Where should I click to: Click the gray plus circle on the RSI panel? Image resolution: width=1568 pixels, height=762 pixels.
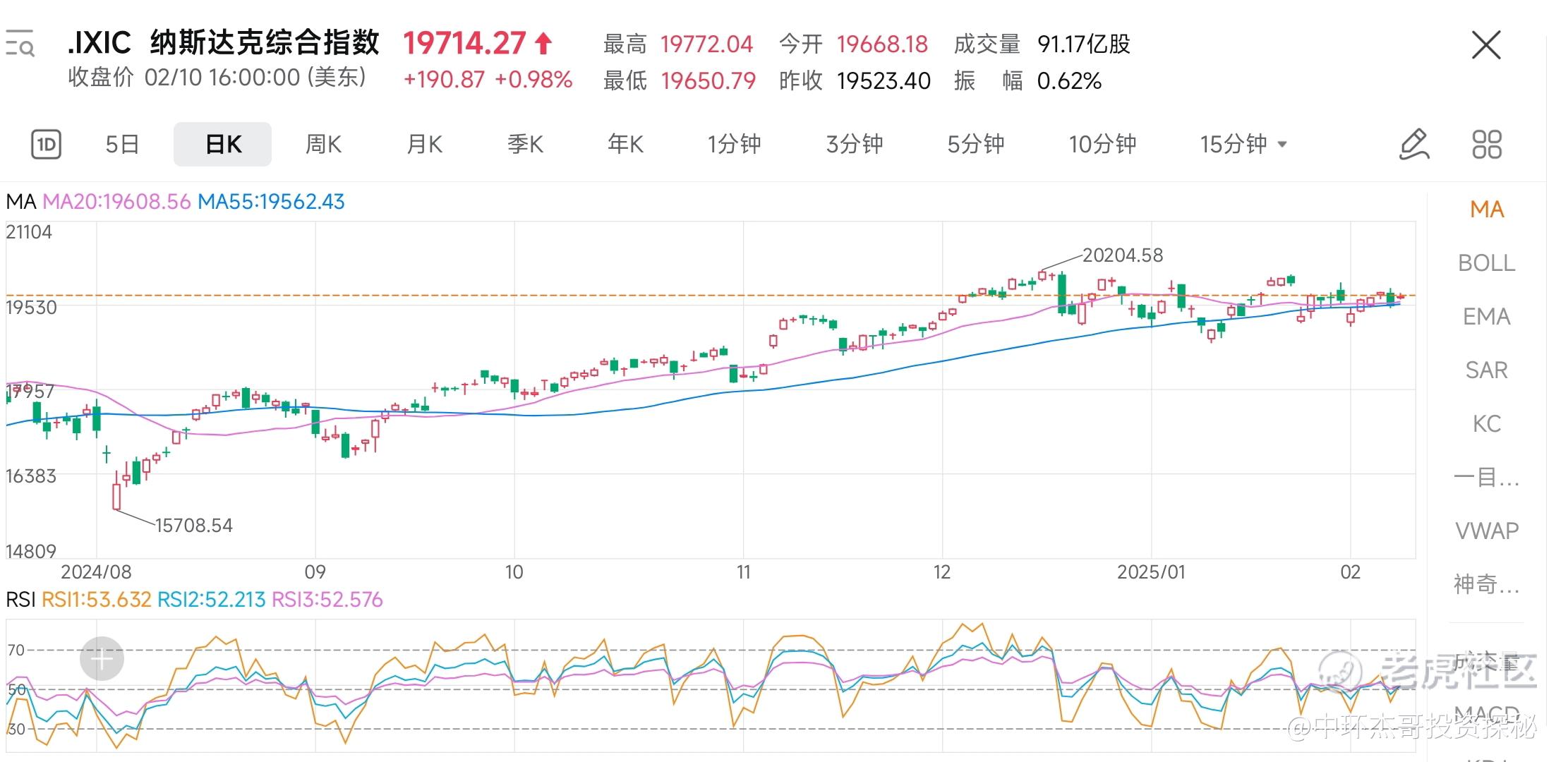pyautogui.click(x=102, y=659)
